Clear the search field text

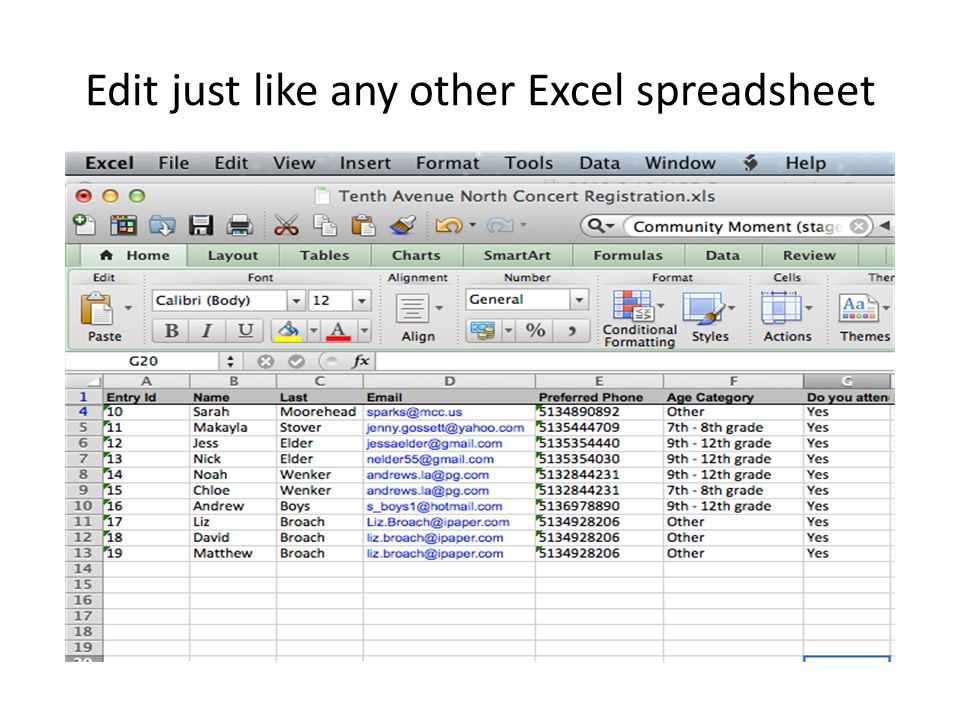(859, 226)
